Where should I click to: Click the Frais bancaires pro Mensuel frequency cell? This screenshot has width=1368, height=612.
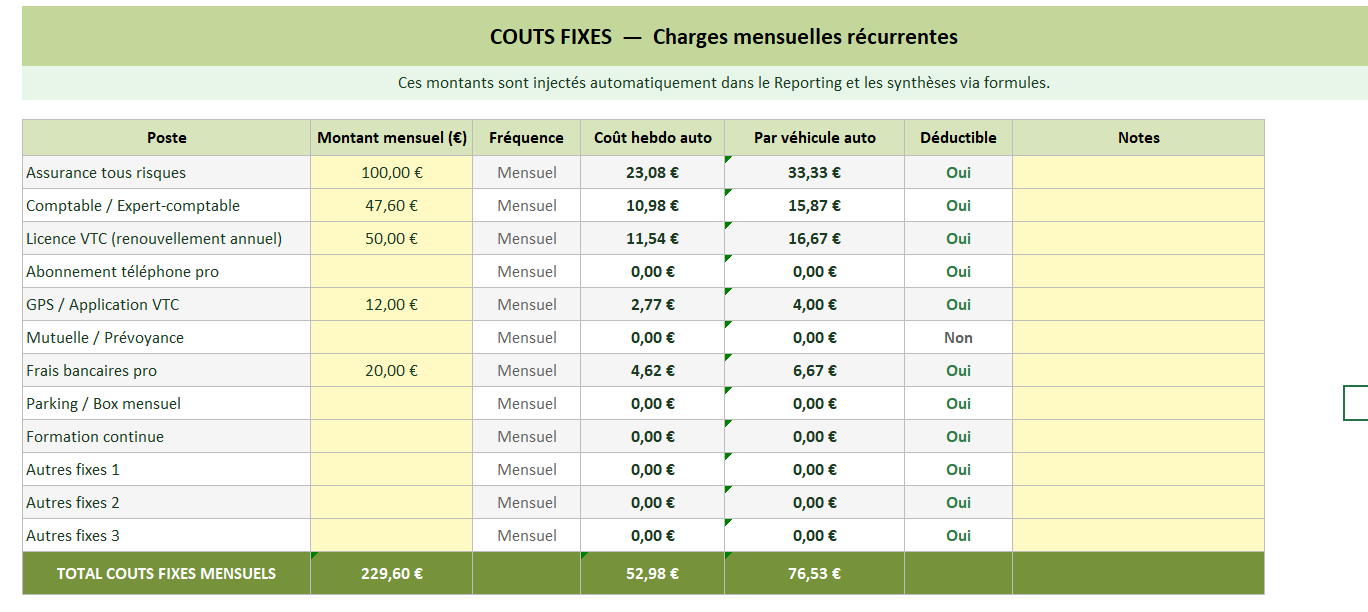526,370
